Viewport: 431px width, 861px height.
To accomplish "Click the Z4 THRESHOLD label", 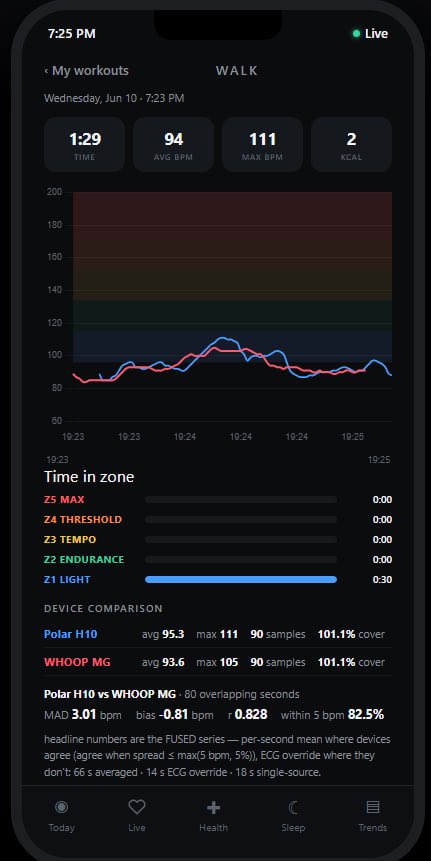I will point(83,519).
